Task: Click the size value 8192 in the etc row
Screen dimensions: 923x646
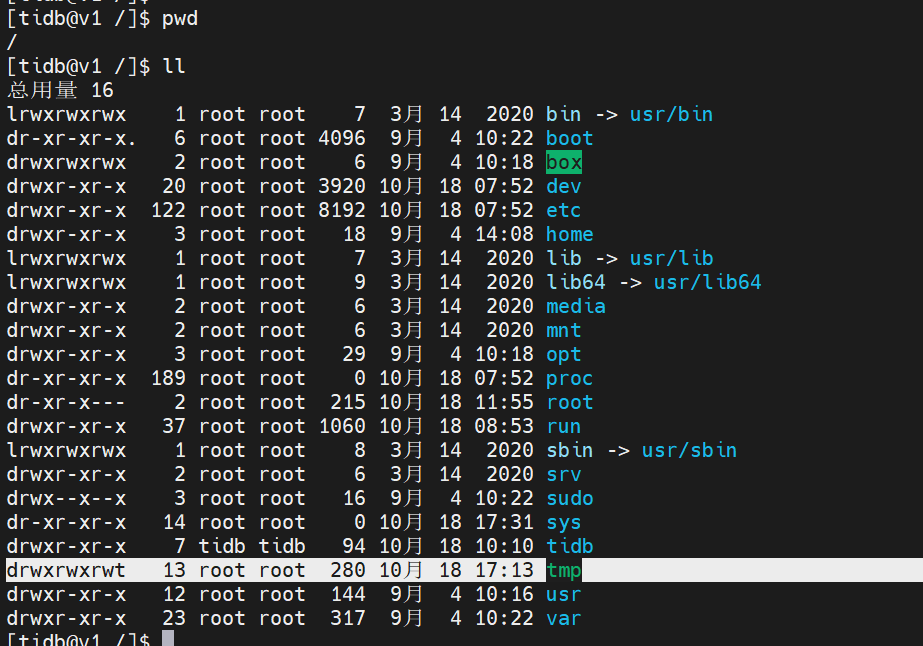Action: 342,210
